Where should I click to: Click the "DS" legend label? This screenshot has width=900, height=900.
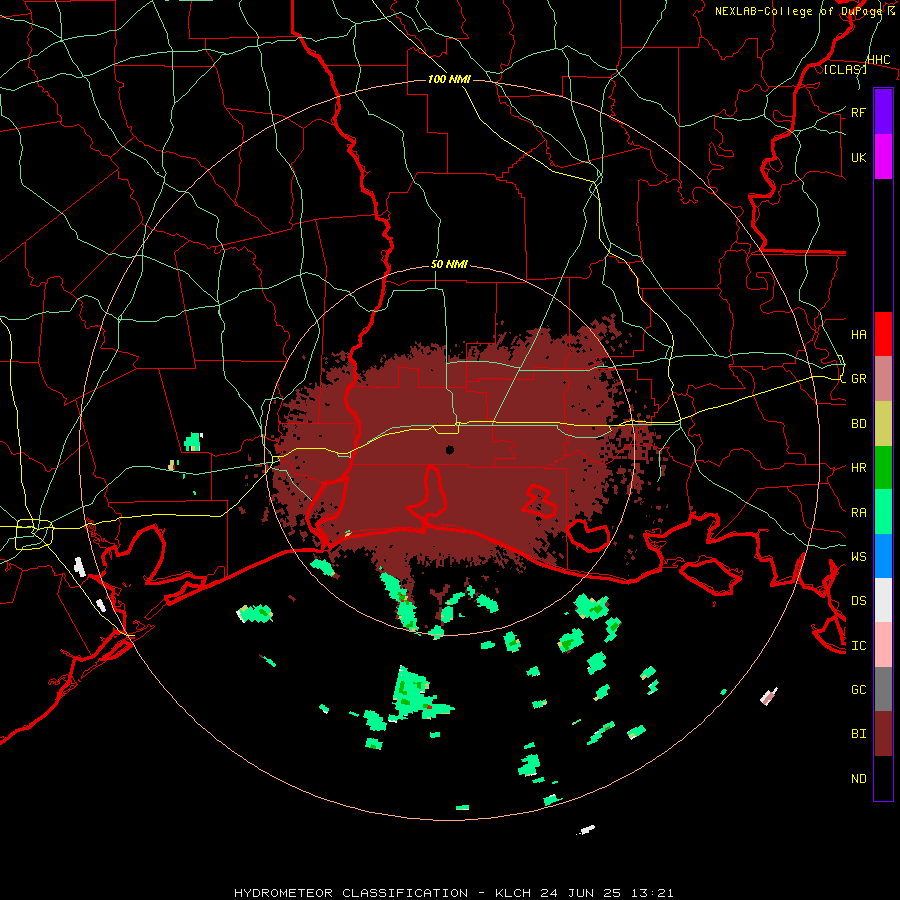click(x=858, y=601)
